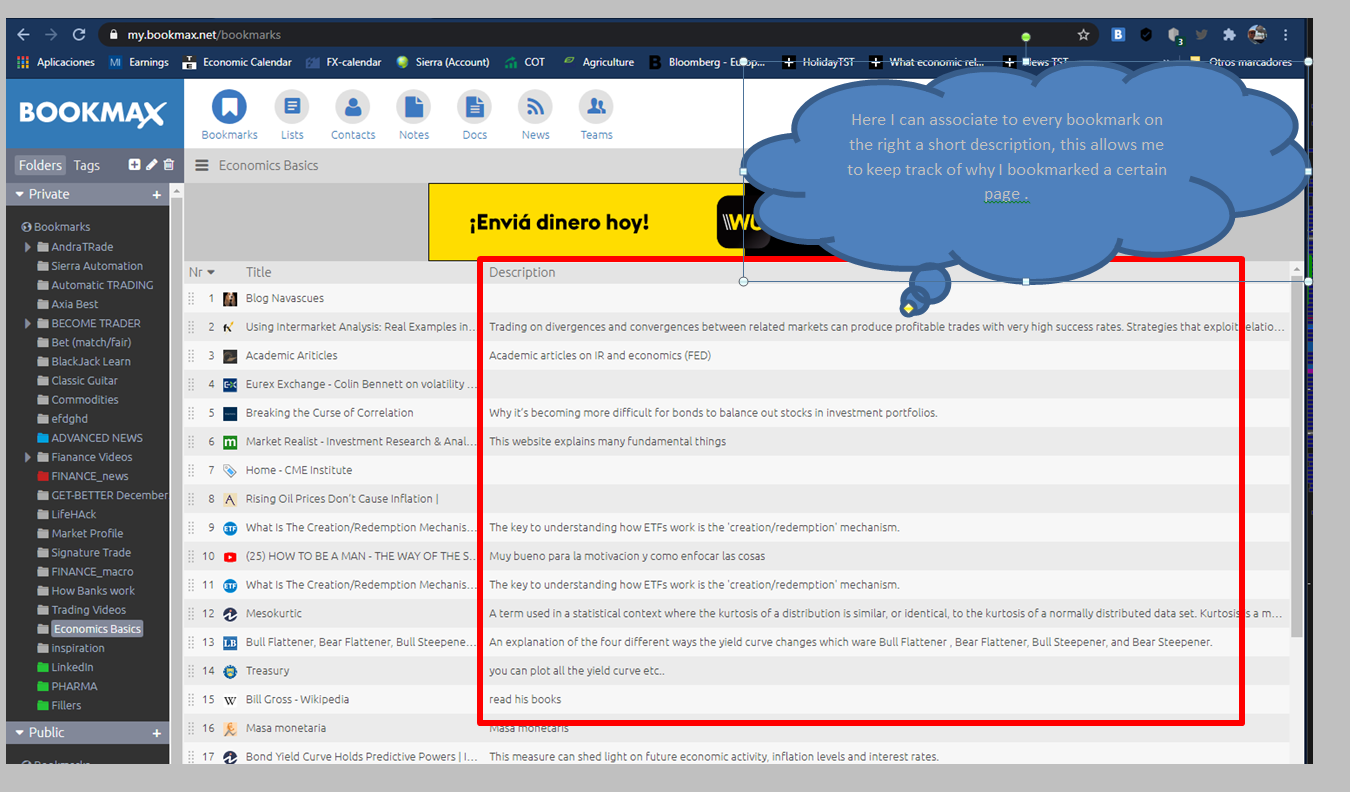Click description 'read his books'
The height and width of the screenshot is (792, 1350).
click(525, 699)
